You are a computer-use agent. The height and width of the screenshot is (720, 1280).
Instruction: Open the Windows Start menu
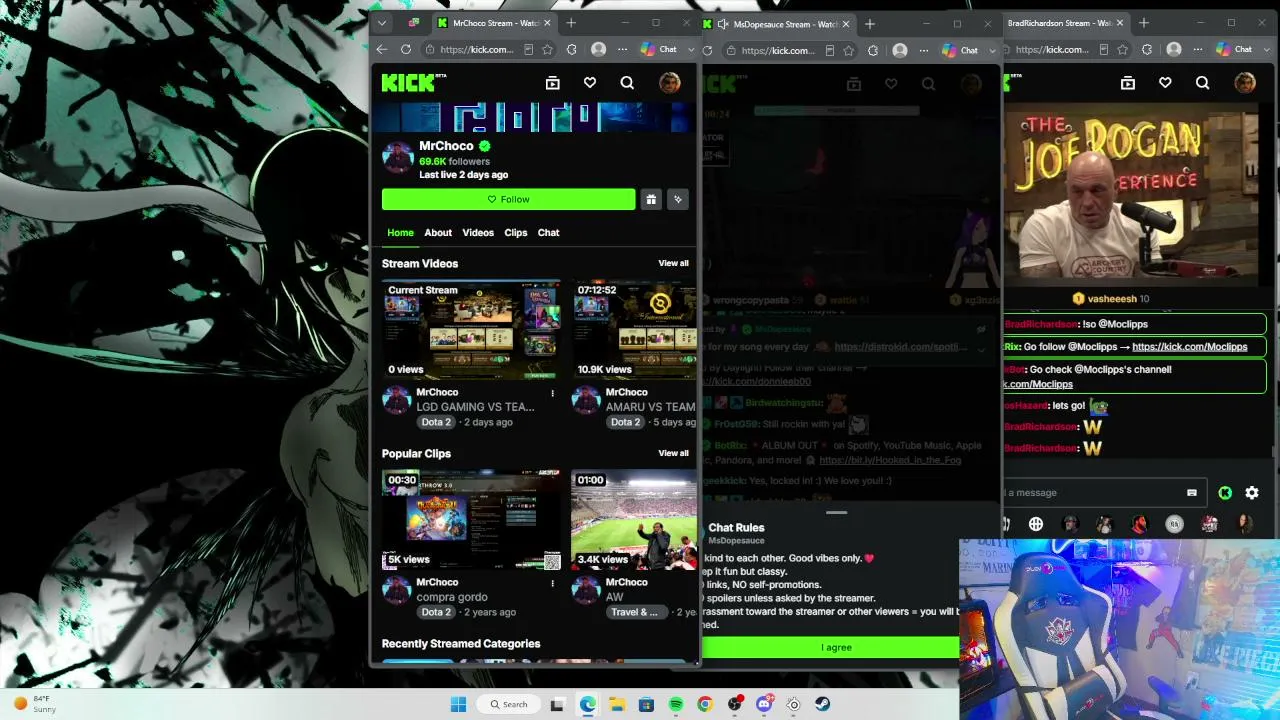tap(458, 704)
